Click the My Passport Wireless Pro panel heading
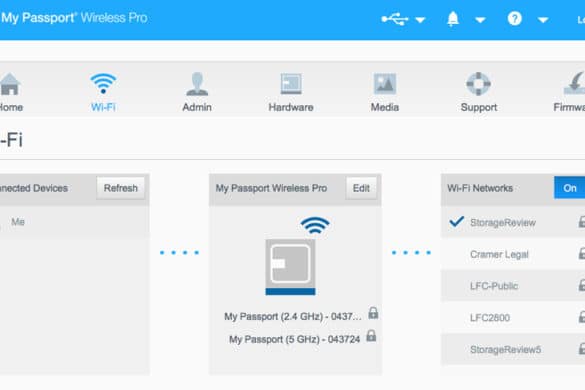The image size is (585, 390). [271, 188]
